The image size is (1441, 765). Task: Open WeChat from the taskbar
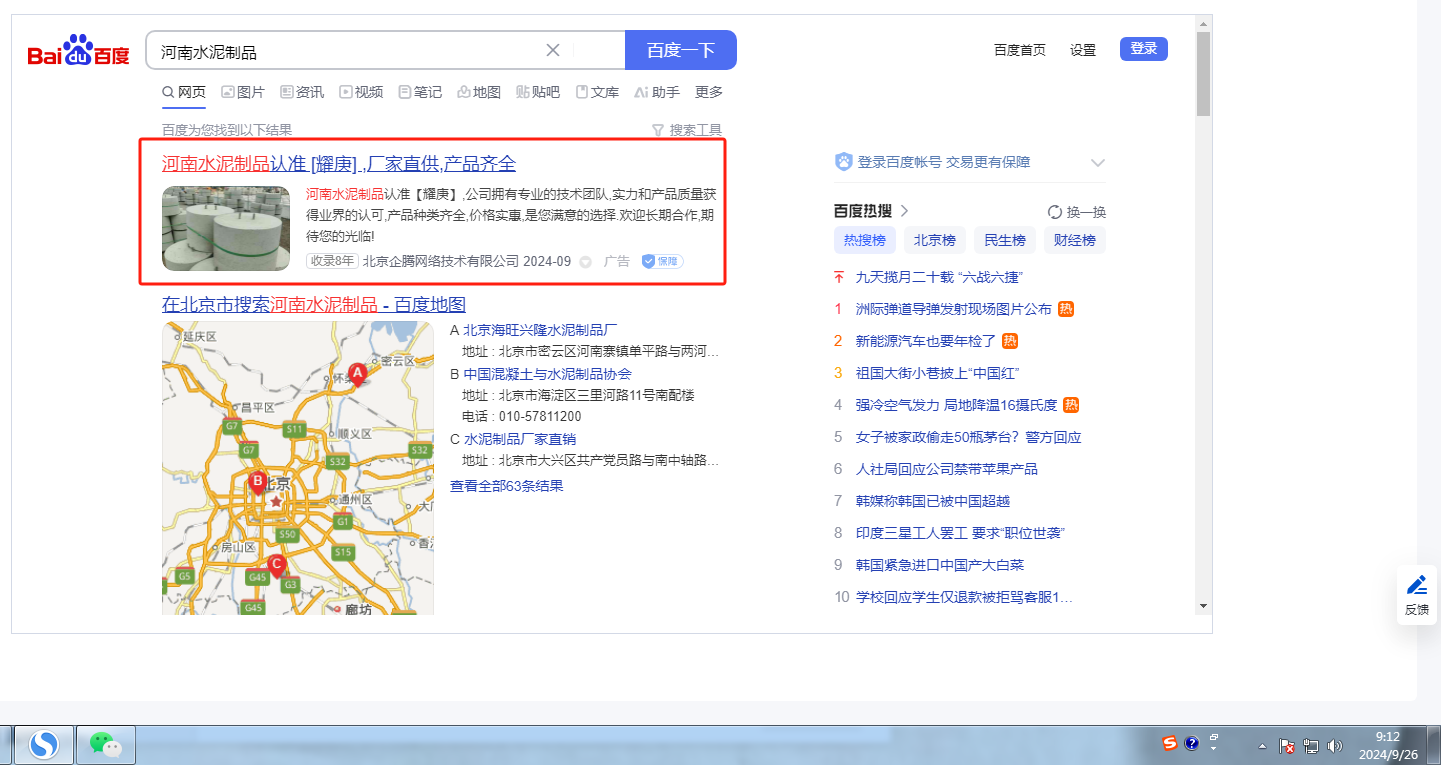click(x=106, y=744)
